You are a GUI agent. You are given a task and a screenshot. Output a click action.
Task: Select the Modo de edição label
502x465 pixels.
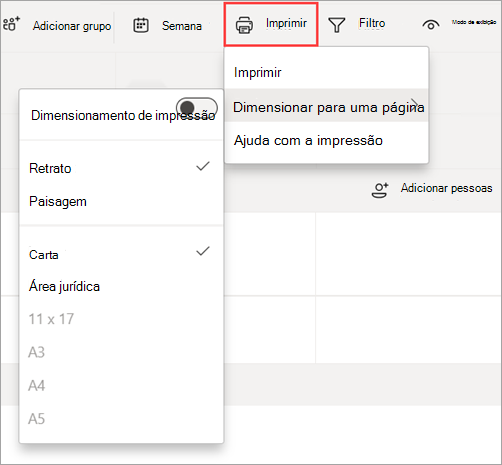pyautogui.click(x=474, y=22)
